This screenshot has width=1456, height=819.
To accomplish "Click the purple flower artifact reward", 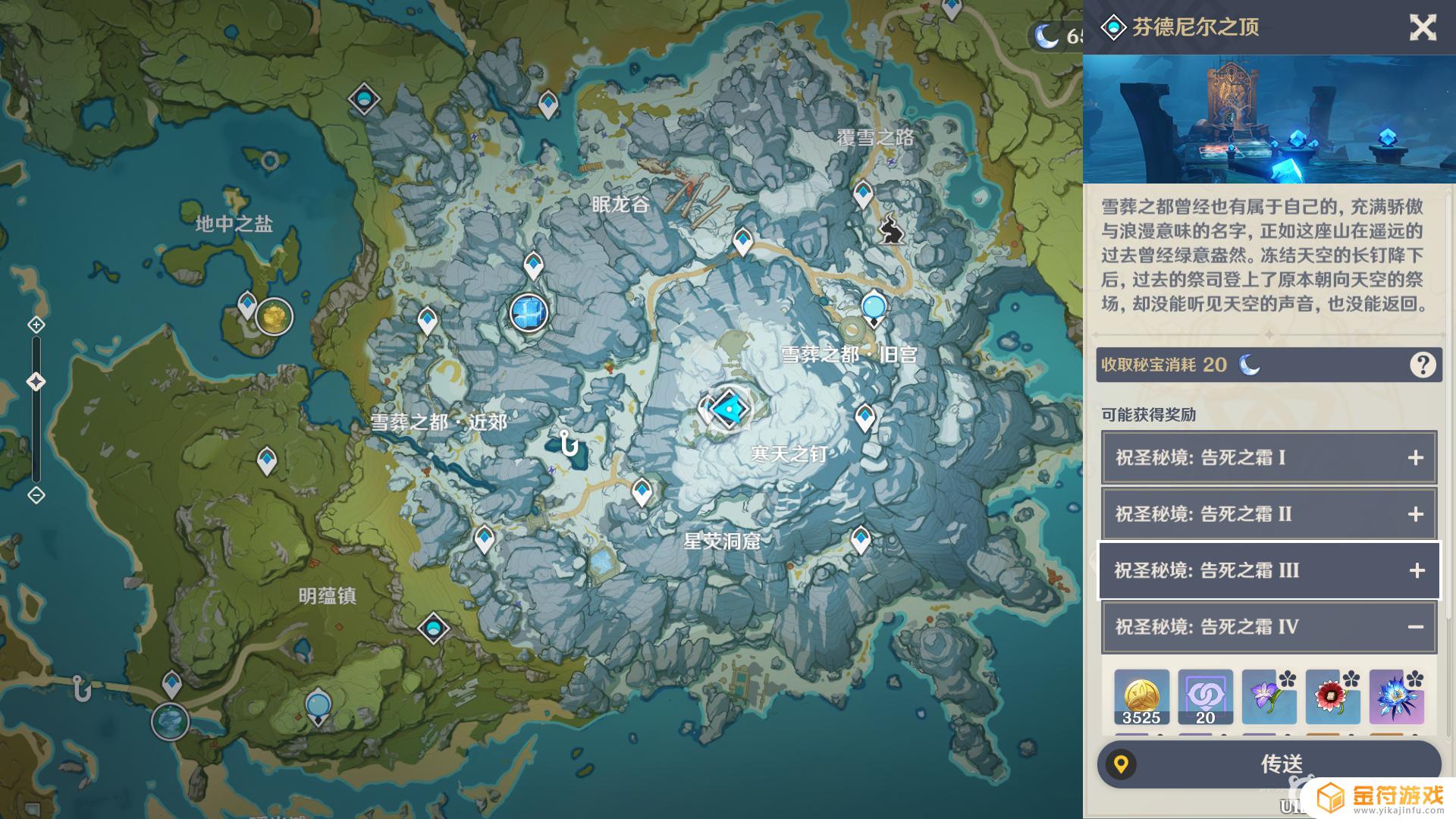I will (1269, 696).
